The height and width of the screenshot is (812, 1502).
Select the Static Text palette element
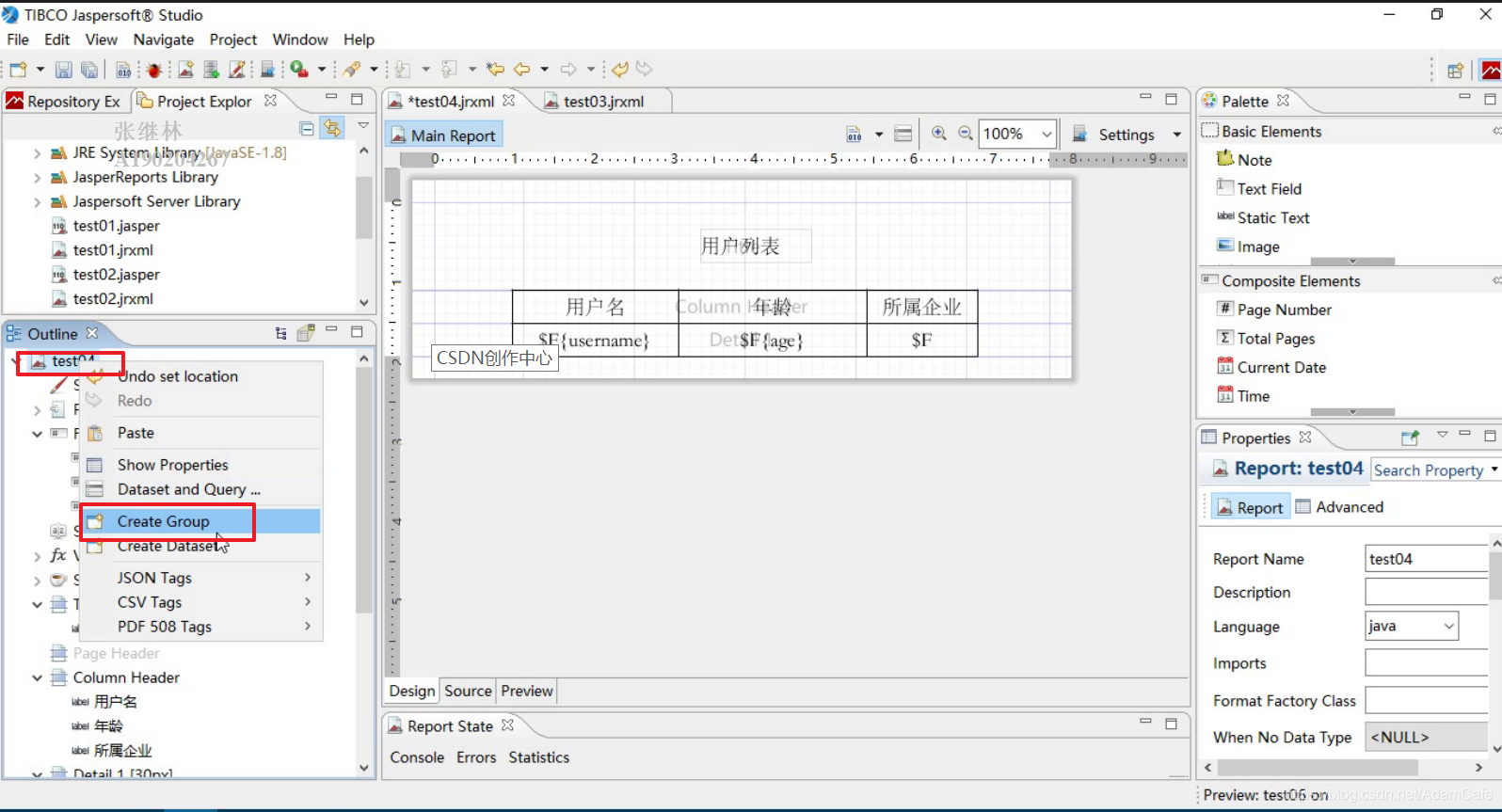tap(1263, 217)
